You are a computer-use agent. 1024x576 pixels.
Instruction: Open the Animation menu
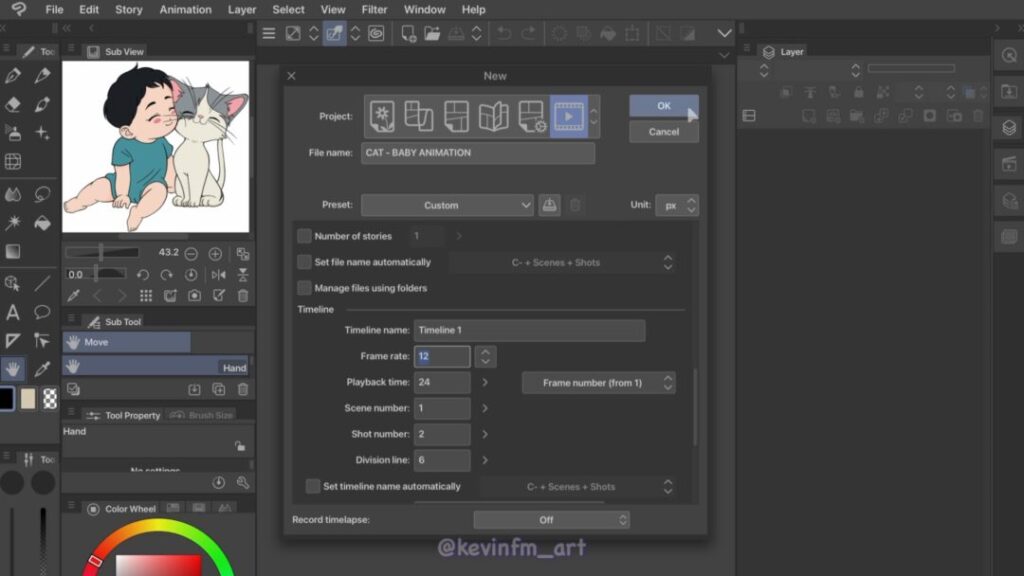tap(185, 10)
